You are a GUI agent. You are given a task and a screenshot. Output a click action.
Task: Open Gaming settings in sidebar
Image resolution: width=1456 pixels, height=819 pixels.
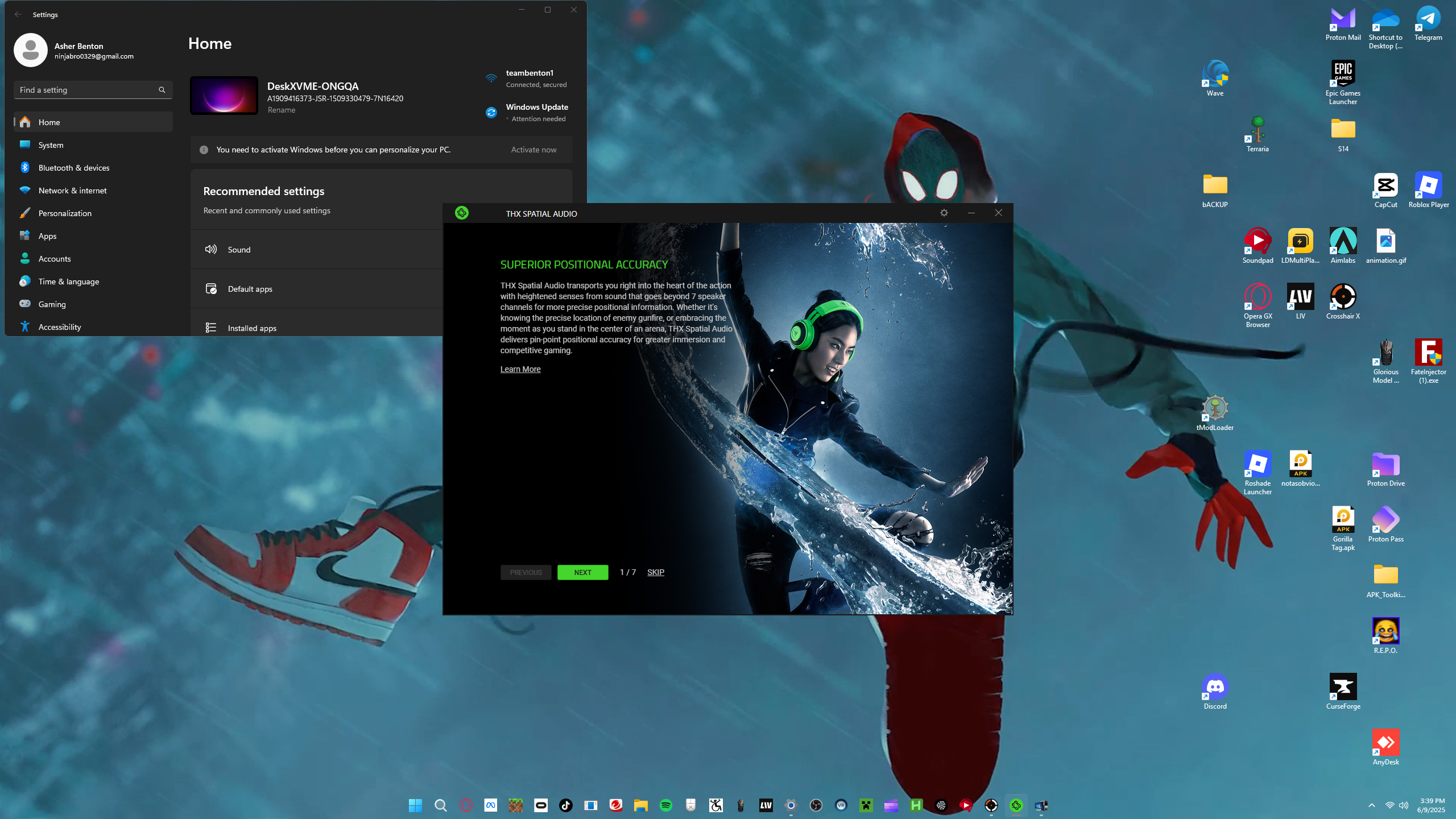click(52, 304)
